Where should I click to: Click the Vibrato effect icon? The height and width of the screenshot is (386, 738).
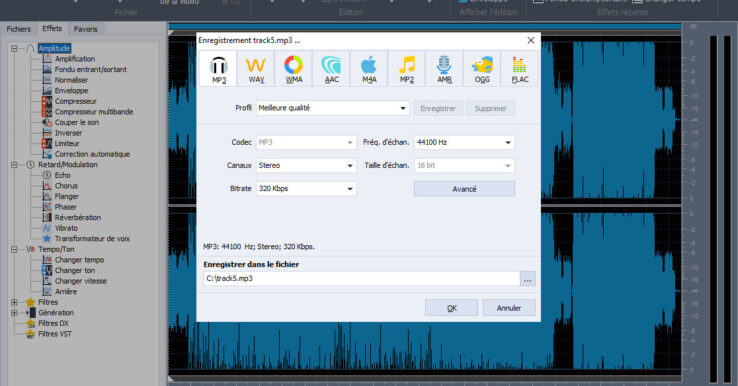coord(47,228)
